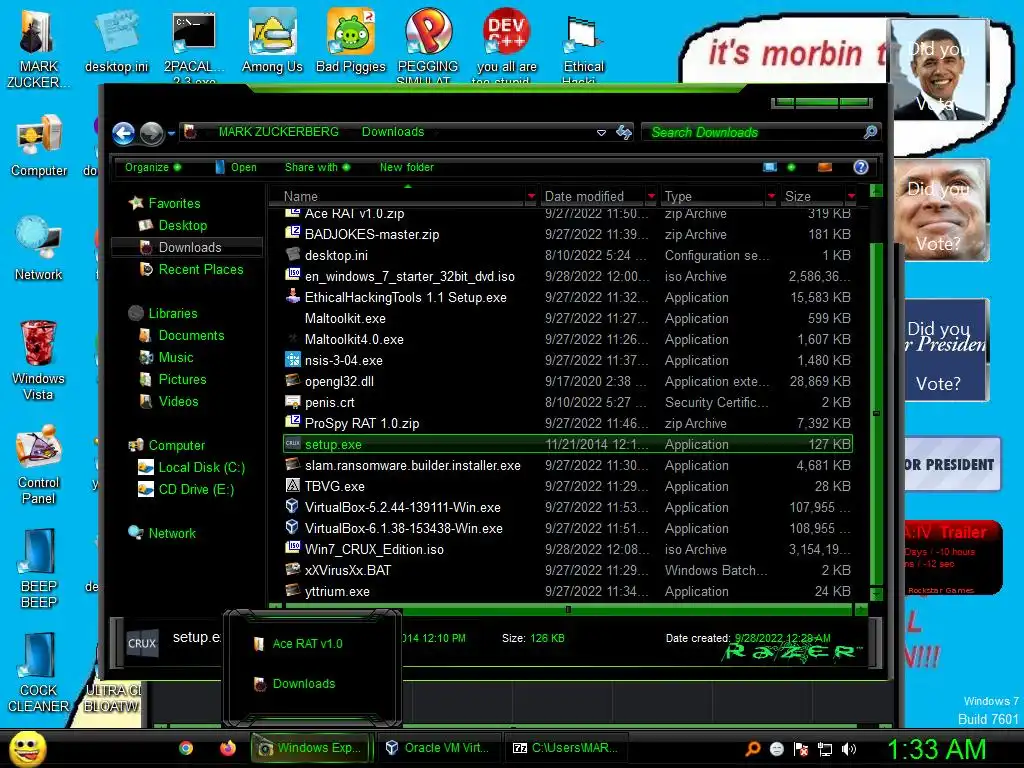Open COCK CLEANER desktop icon

pos(38,673)
